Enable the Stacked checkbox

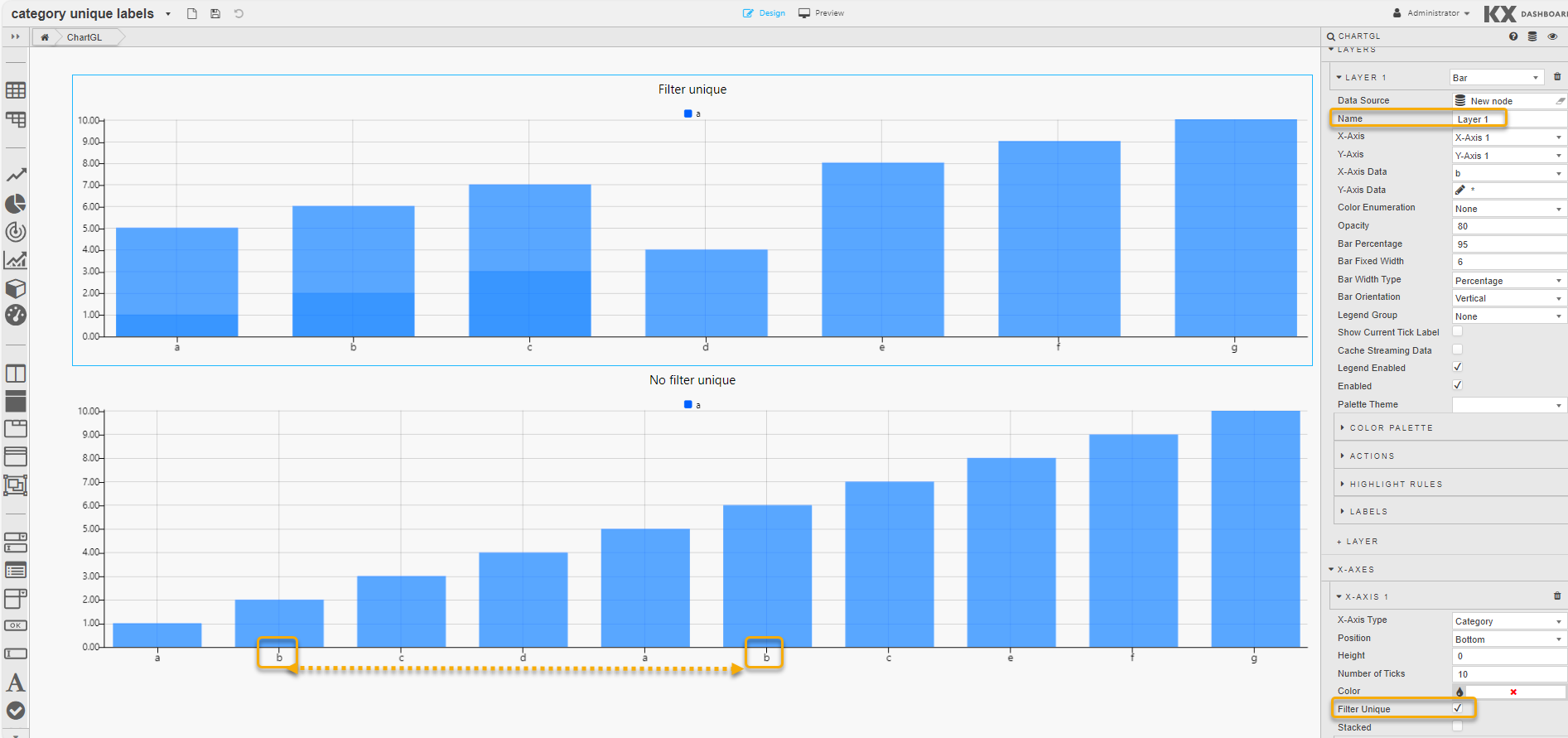click(1458, 726)
